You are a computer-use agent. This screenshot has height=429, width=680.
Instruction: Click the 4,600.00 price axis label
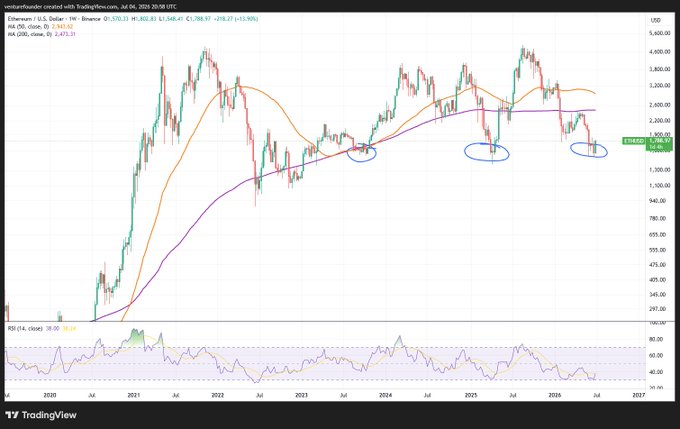660,52
